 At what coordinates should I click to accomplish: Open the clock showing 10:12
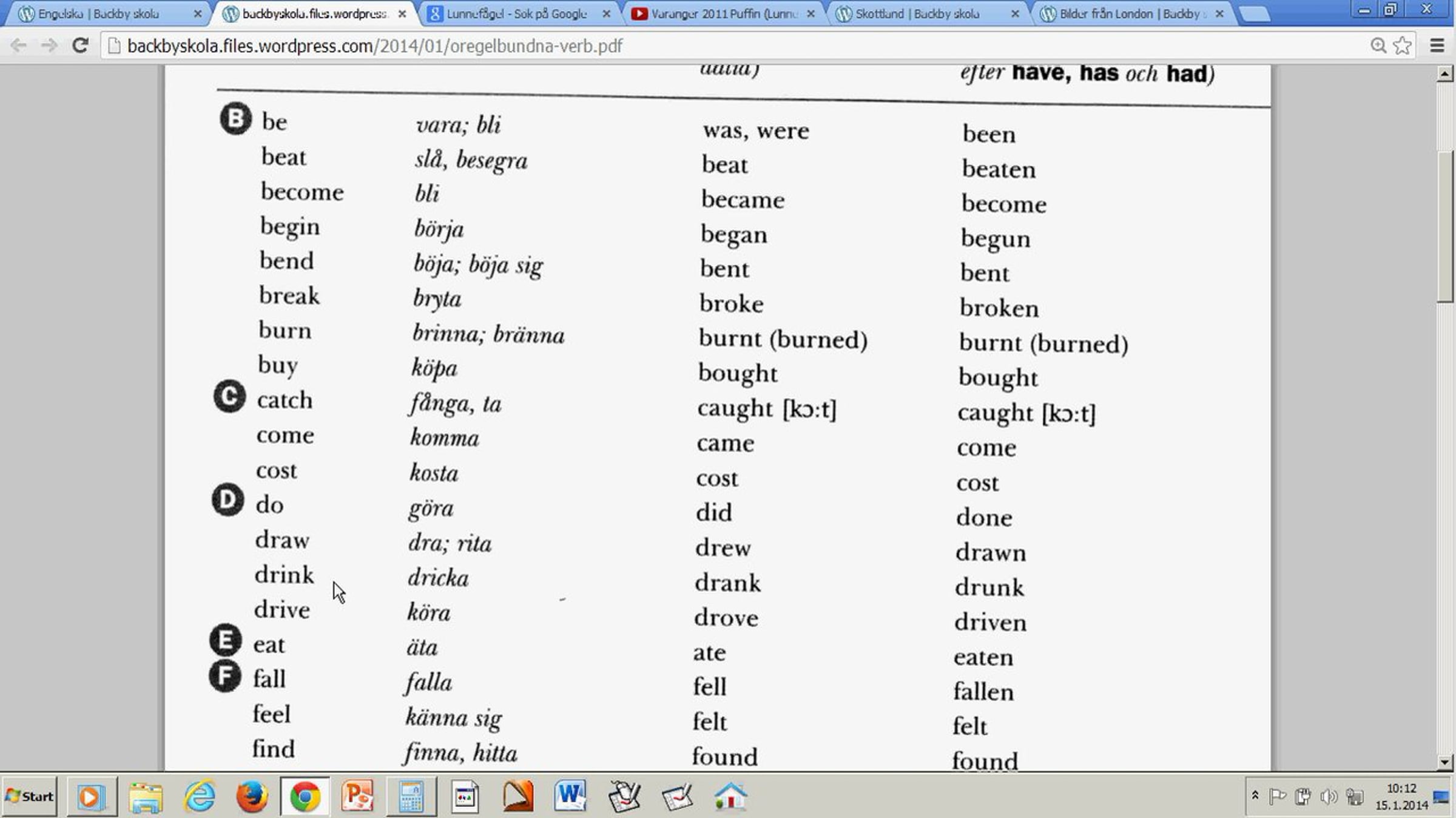(x=1401, y=796)
